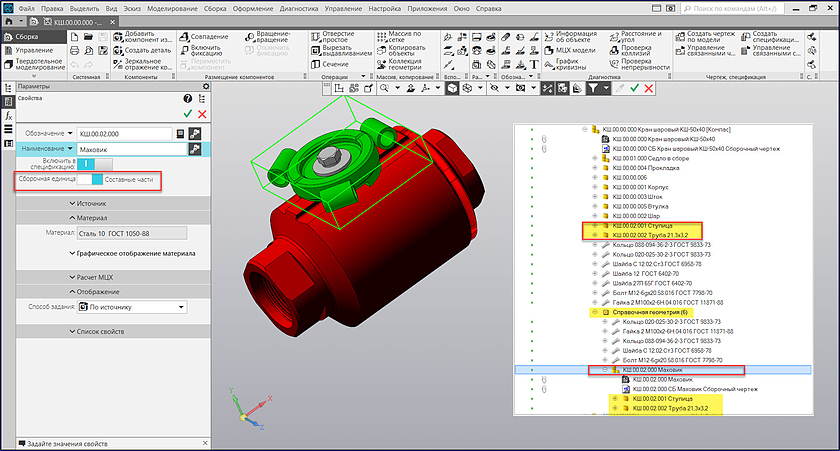Select the Совпадение mate tool
Image resolution: width=840 pixels, height=451 pixels.
[208, 37]
